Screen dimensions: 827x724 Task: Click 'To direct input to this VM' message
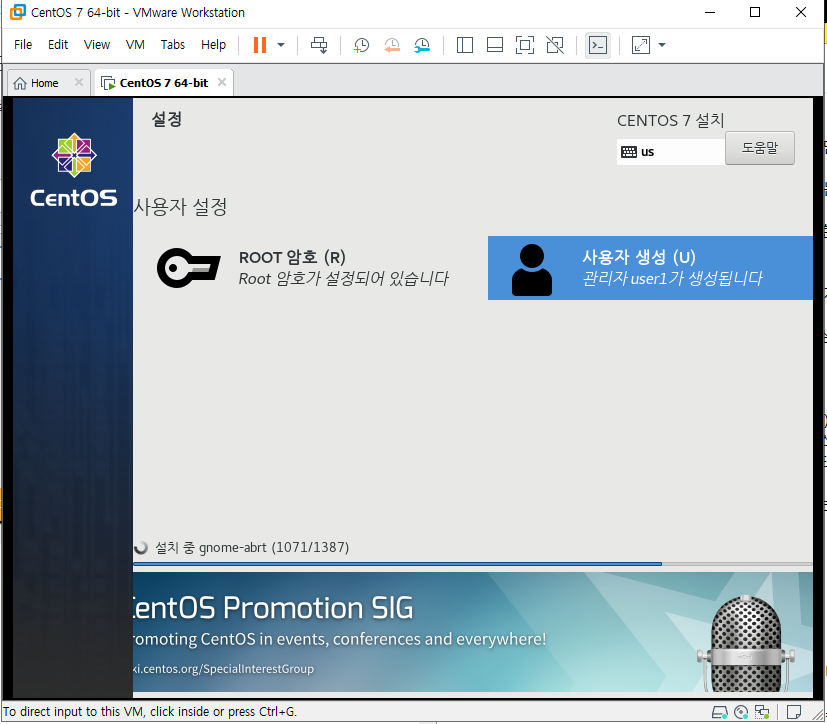150,711
